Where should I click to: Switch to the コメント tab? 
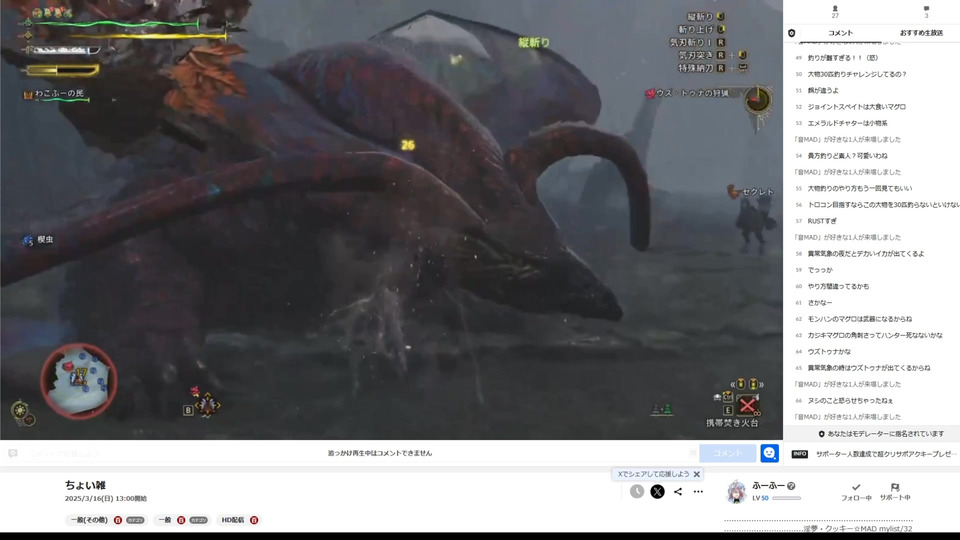tap(840, 33)
